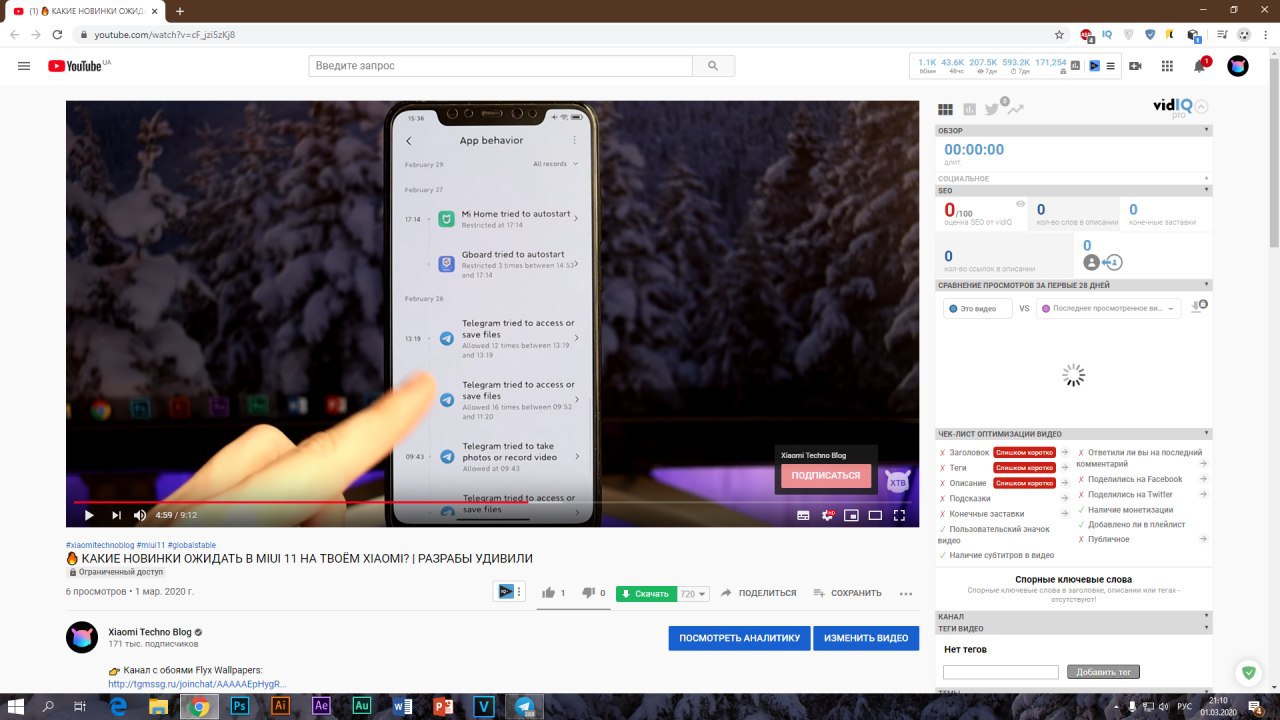Open video settings gear icon
Viewport: 1280px width, 720px height.
point(828,515)
